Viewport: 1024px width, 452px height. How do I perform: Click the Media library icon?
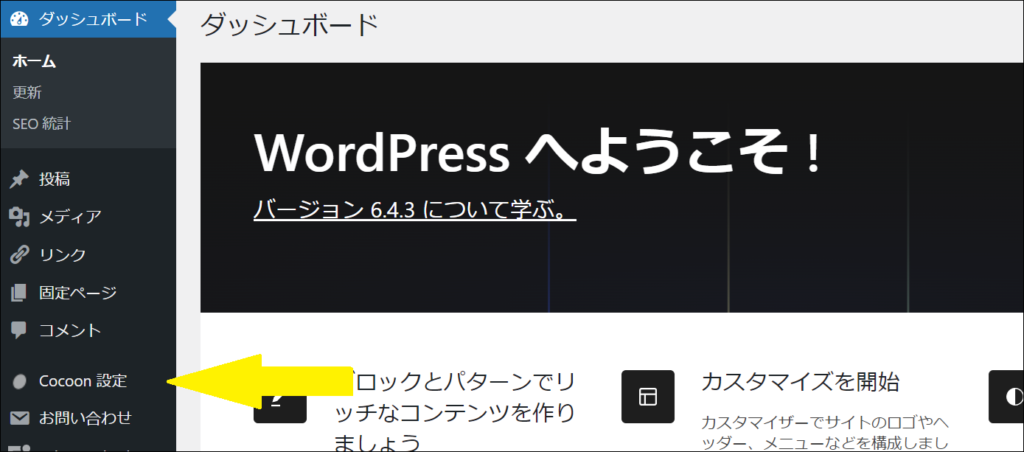20,217
